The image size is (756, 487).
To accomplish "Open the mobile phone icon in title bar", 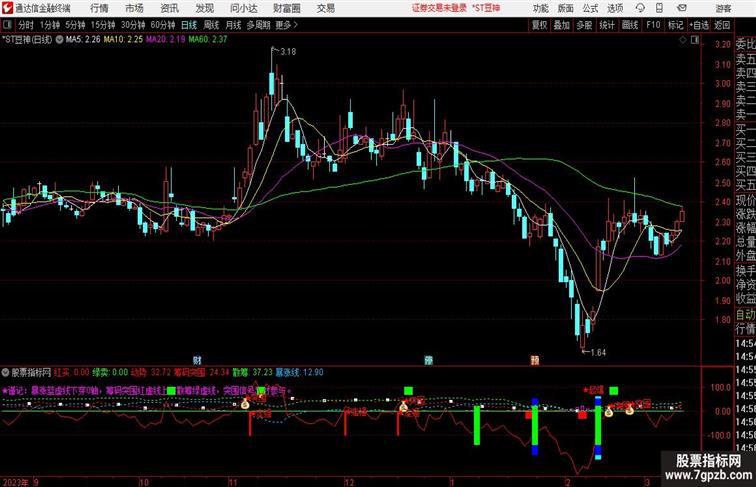I will pos(660,8).
